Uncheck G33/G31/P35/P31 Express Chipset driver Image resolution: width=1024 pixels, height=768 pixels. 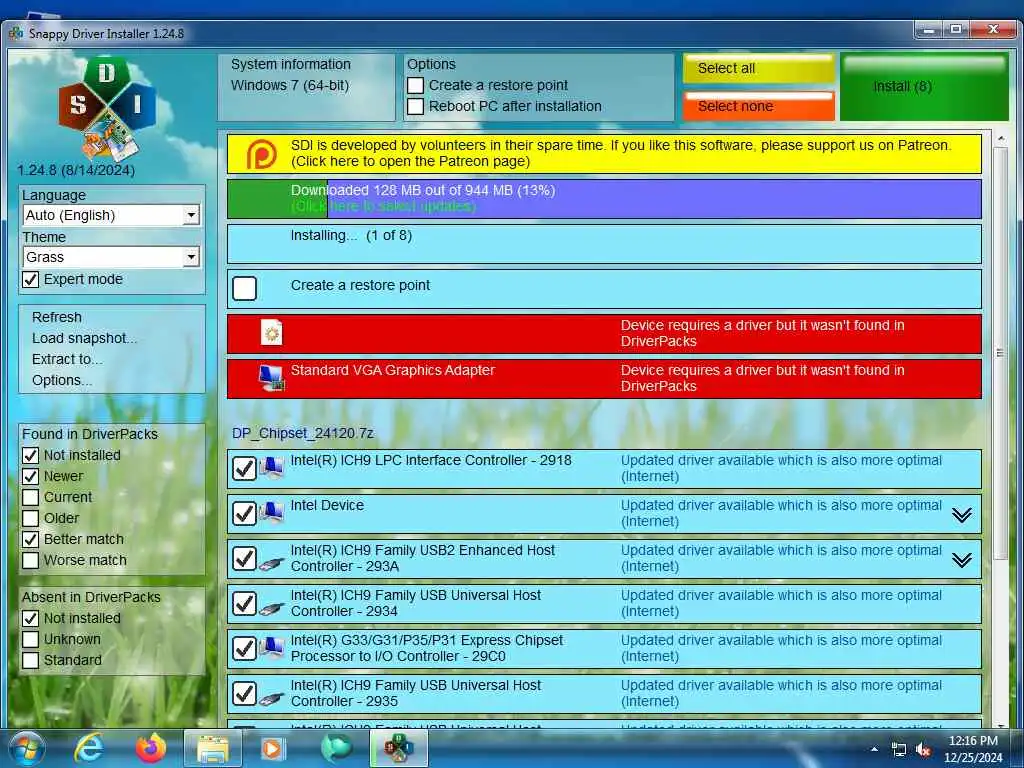[x=245, y=648]
